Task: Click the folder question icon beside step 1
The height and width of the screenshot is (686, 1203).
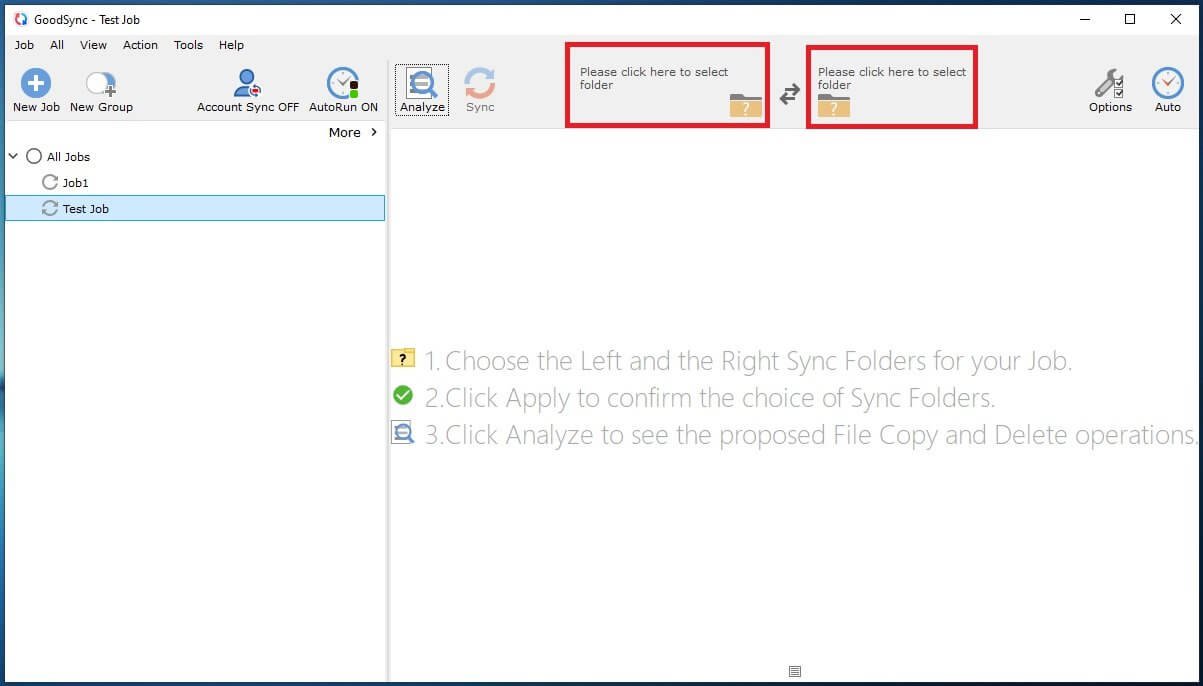Action: point(403,358)
